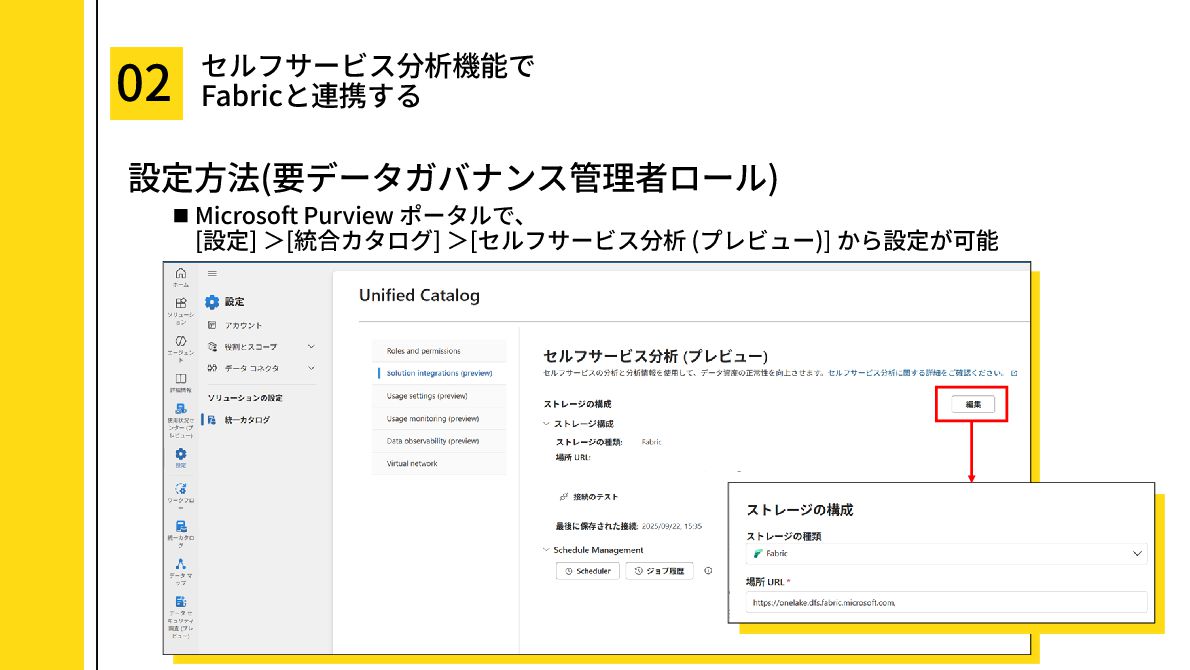Expand the データ コネクタ chevron
Viewport: 1190px width, 670px height.
(x=311, y=368)
